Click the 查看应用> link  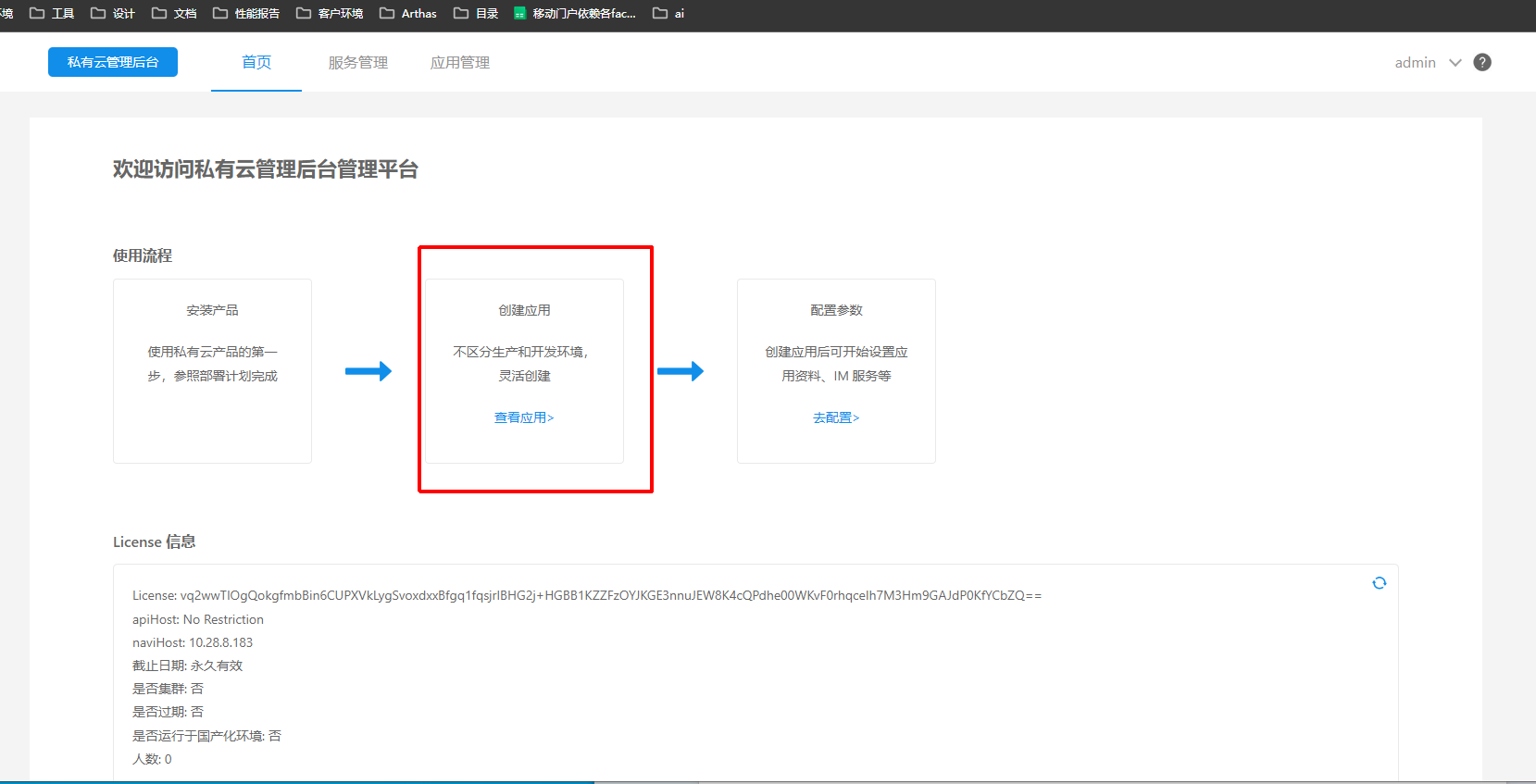click(x=524, y=417)
